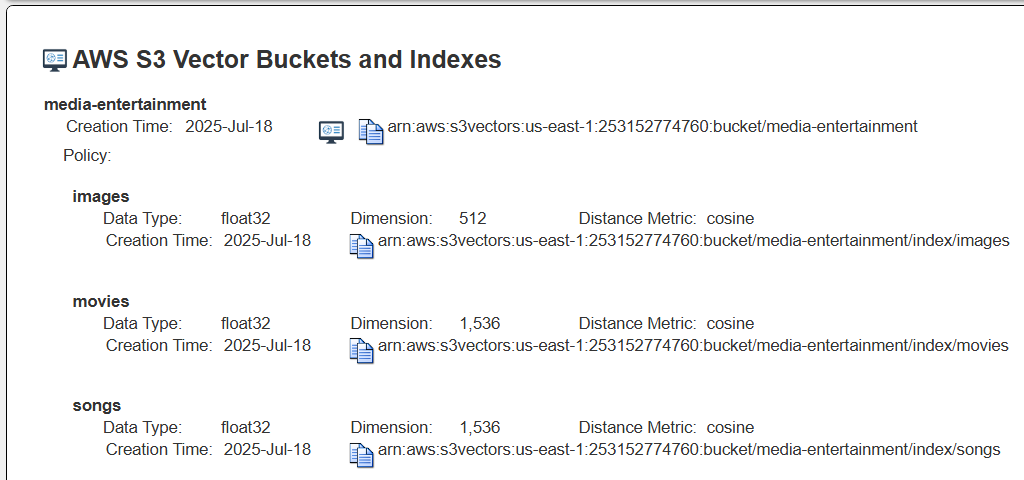Click the ARN text ending in index/songs
This screenshot has width=1024, height=480.
tap(688, 449)
